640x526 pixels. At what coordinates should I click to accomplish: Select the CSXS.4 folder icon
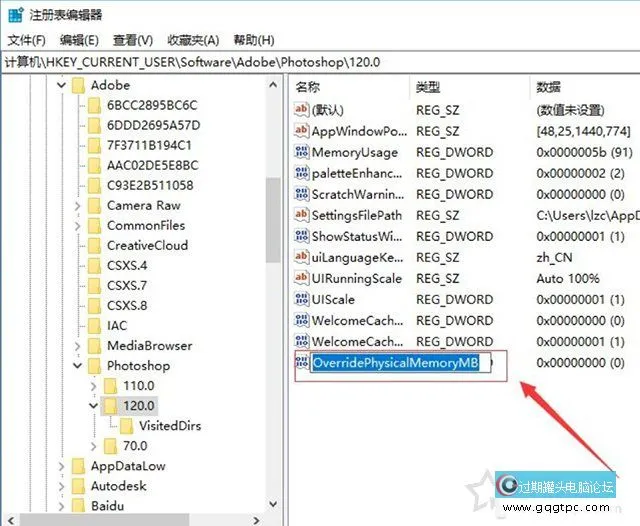click(94, 266)
